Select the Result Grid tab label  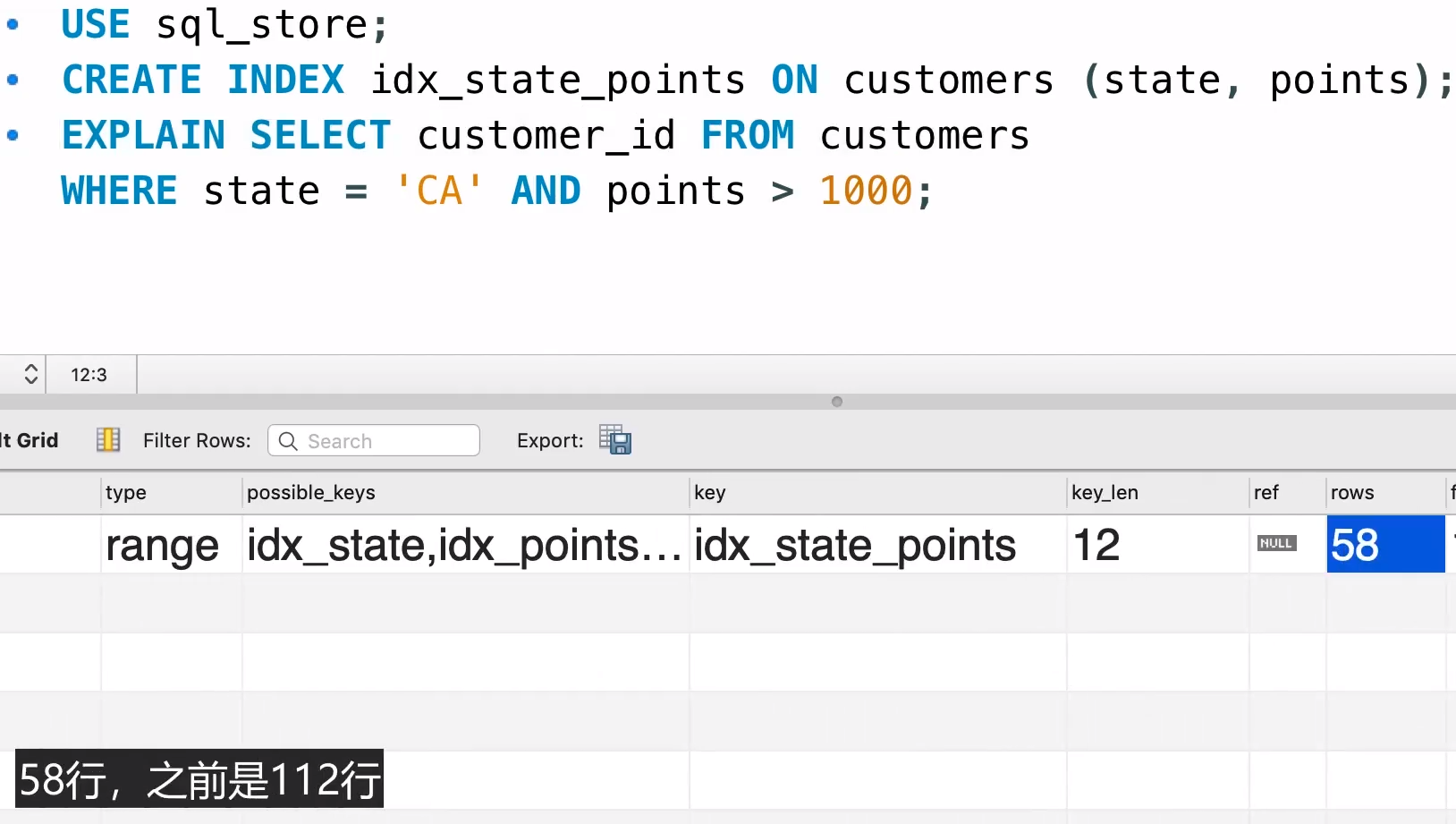30,440
